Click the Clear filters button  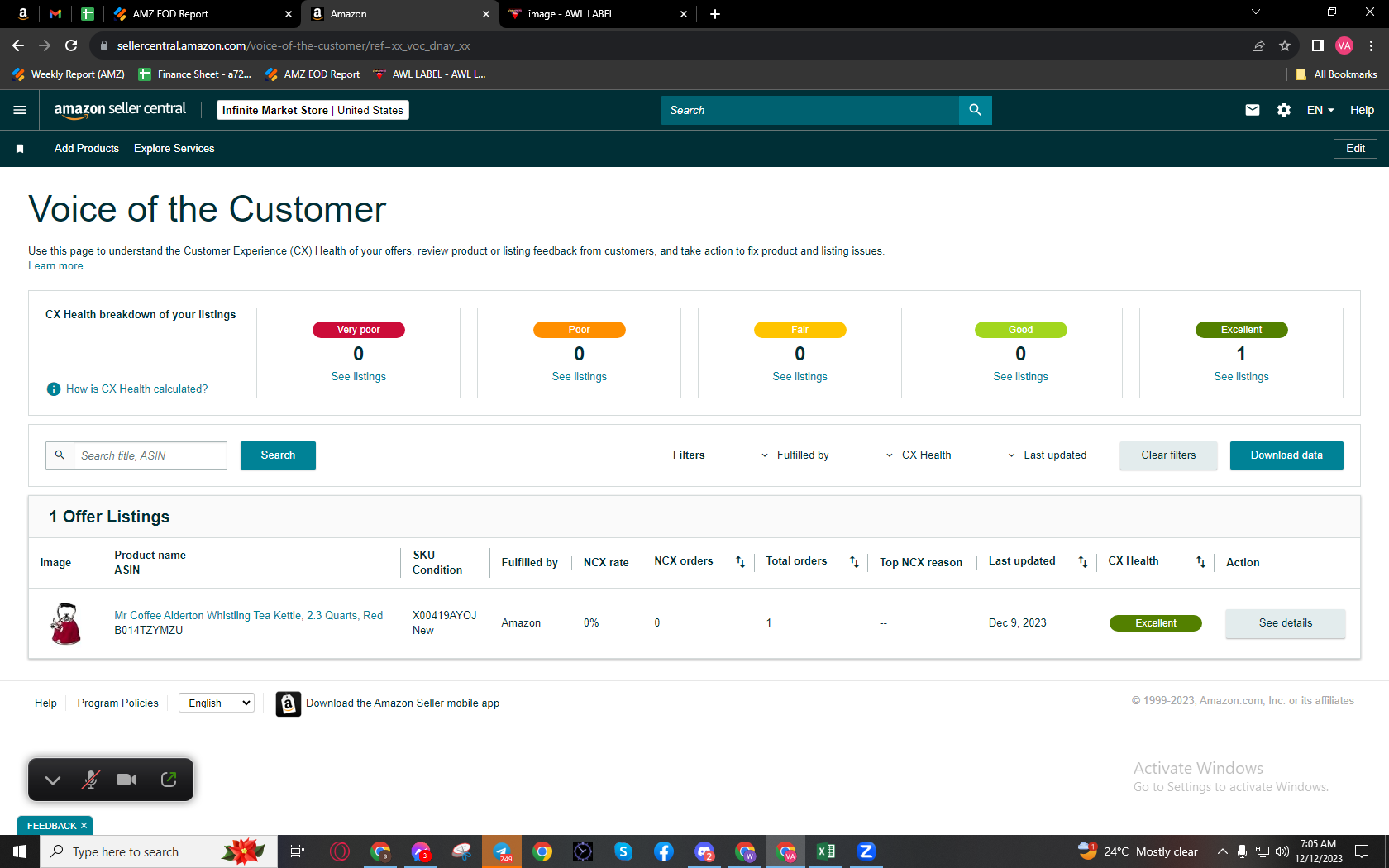point(1168,455)
